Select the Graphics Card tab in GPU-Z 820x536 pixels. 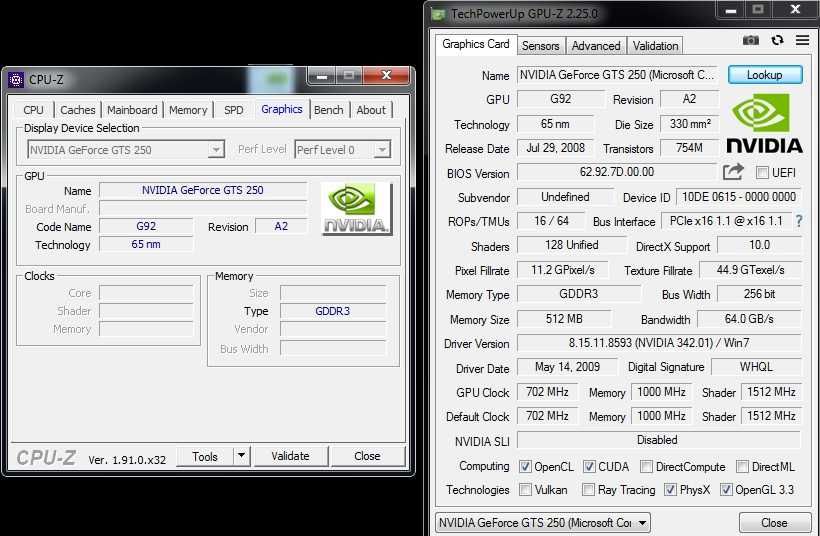476,44
